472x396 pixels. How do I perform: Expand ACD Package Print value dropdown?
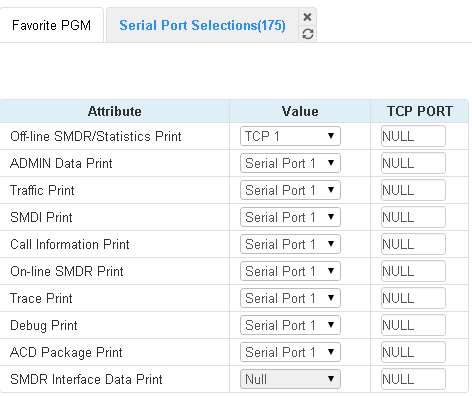point(290,352)
